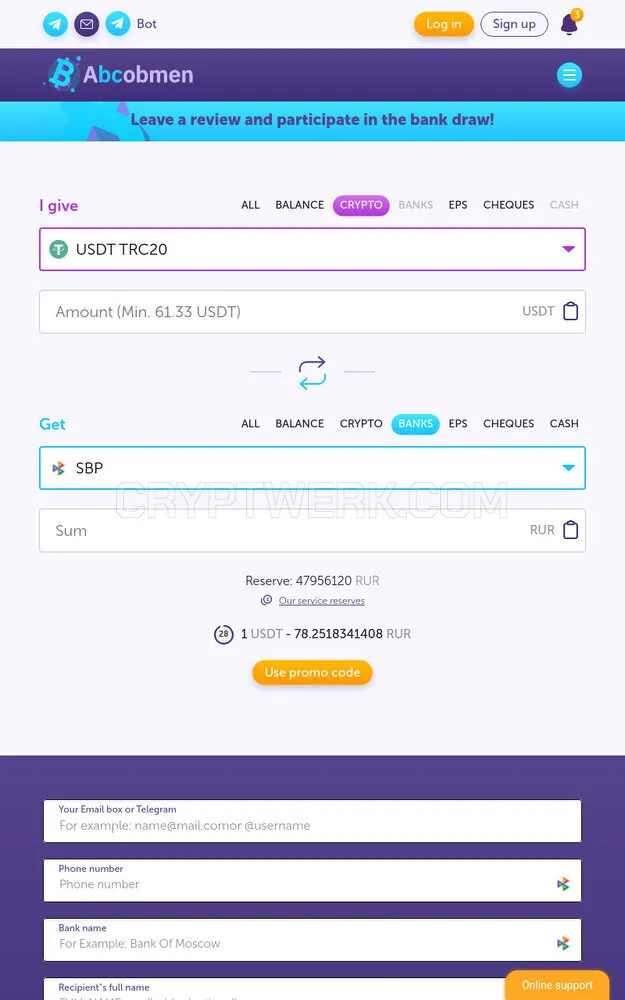Open the SBP selector in Bank name field
The height and width of the screenshot is (1000, 625).
coord(563,943)
